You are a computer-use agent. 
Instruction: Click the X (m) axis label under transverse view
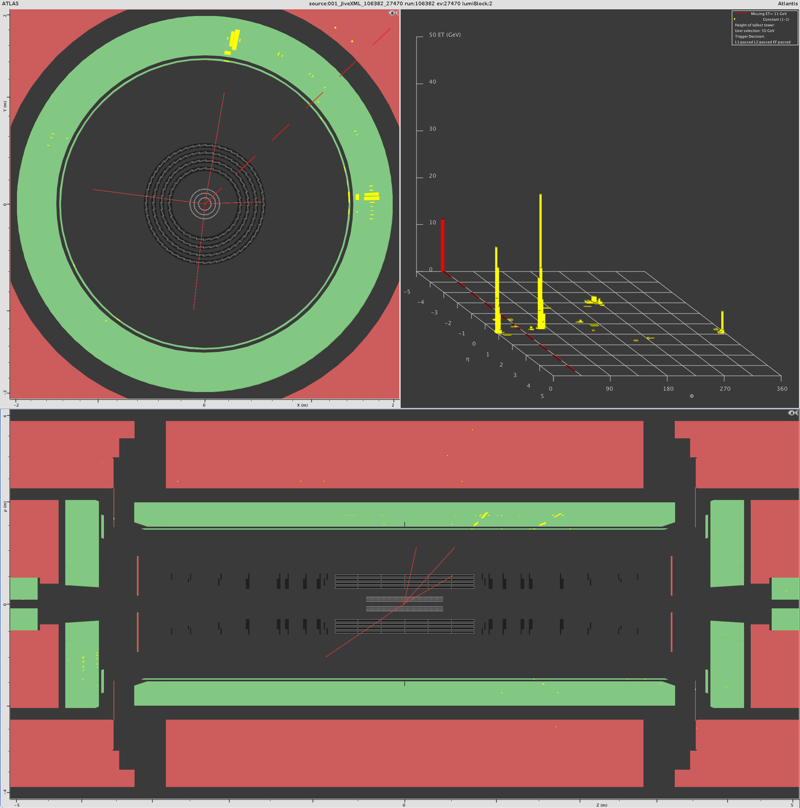point(301,405)
